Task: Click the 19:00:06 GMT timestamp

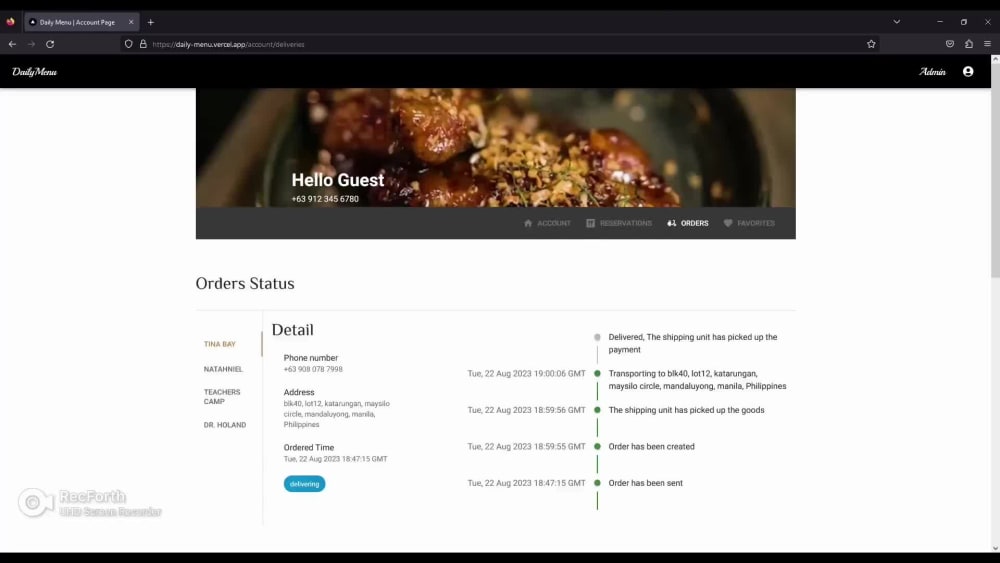Action: click(526, 374)
